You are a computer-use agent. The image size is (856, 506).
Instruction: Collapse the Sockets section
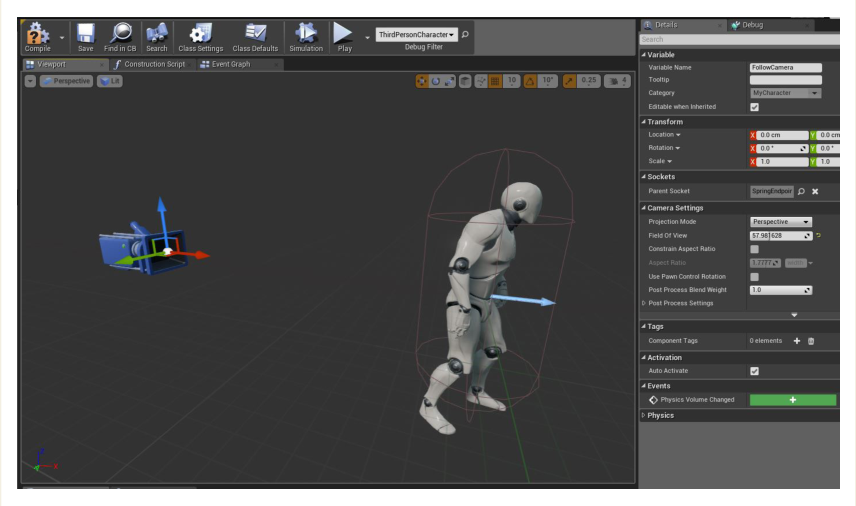[x=644, y=177]
